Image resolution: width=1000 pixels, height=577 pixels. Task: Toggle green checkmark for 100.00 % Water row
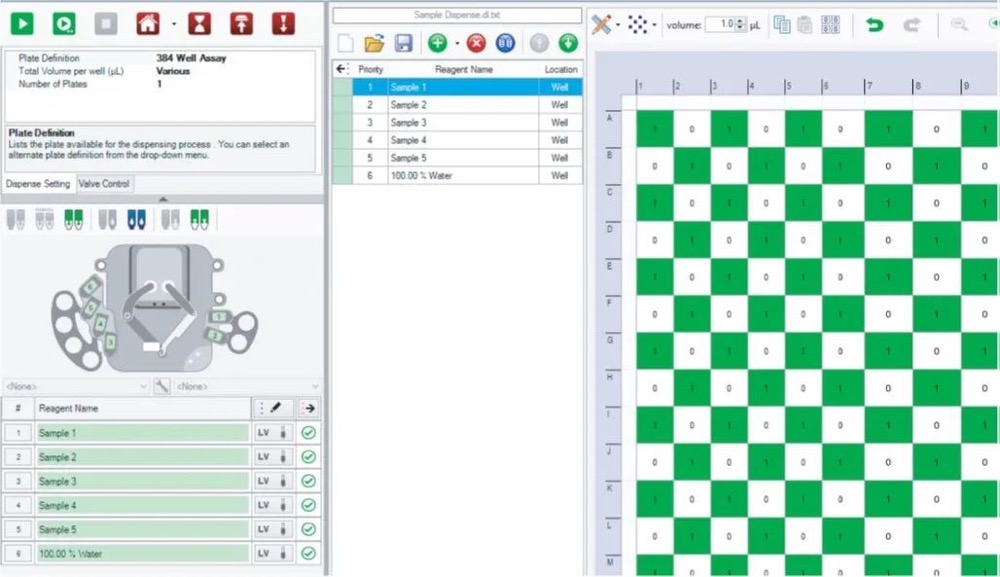pos(309,553)
